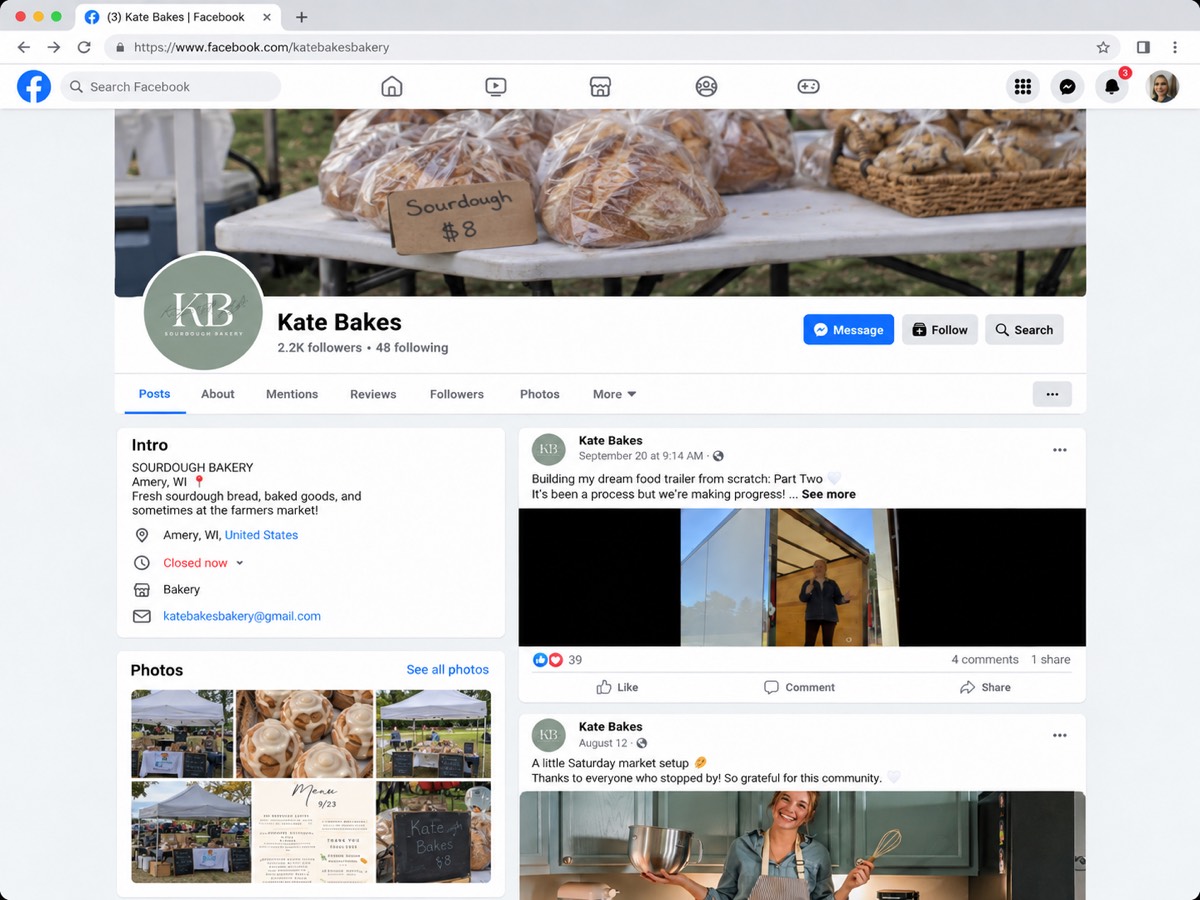Click in the Search Facebook field
The width and height of the screenshot is (1200, 900).
pyautogui.click(x=171, y=87)
